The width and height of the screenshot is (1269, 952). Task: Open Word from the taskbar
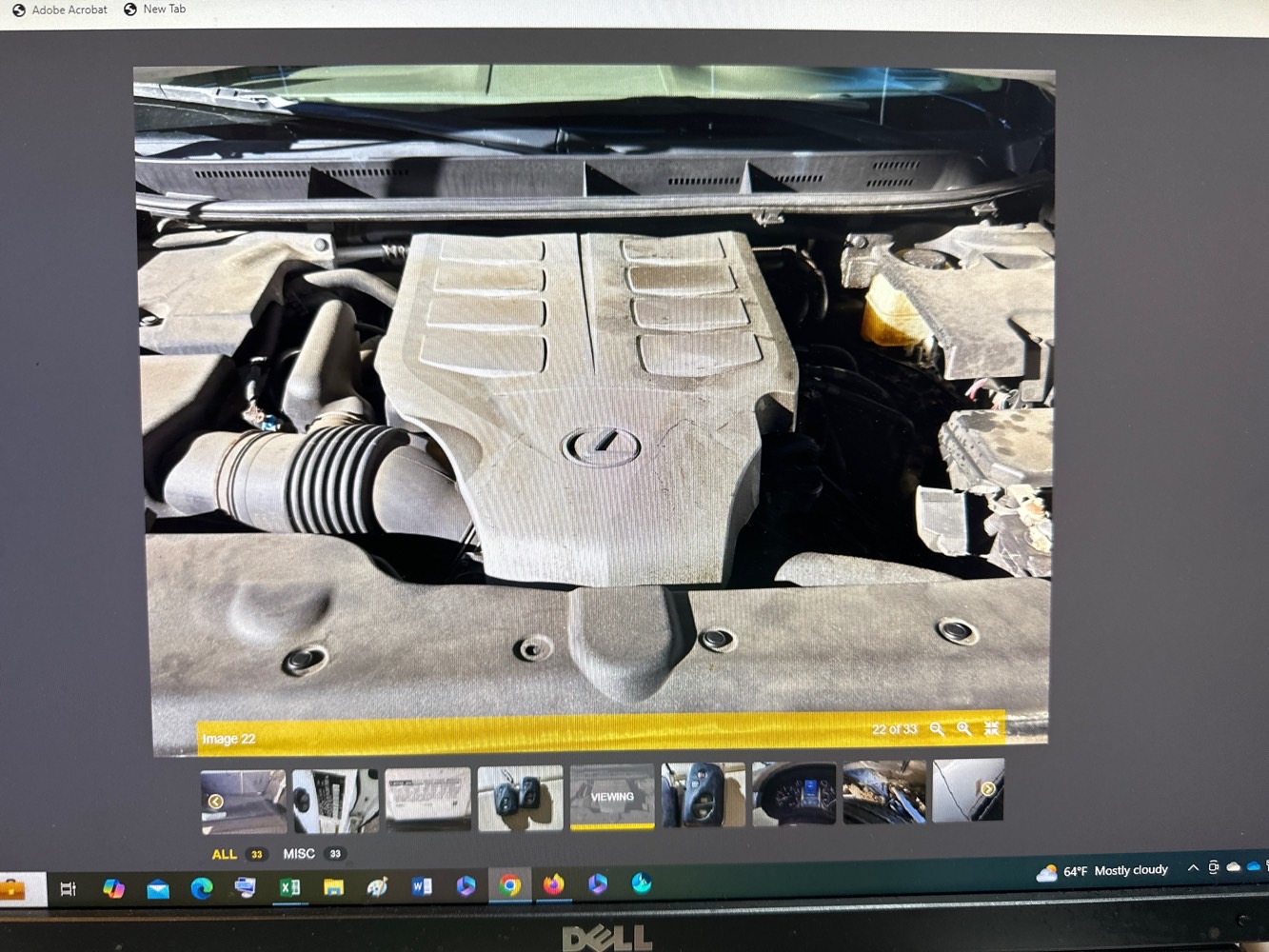(x=422, y=886)
